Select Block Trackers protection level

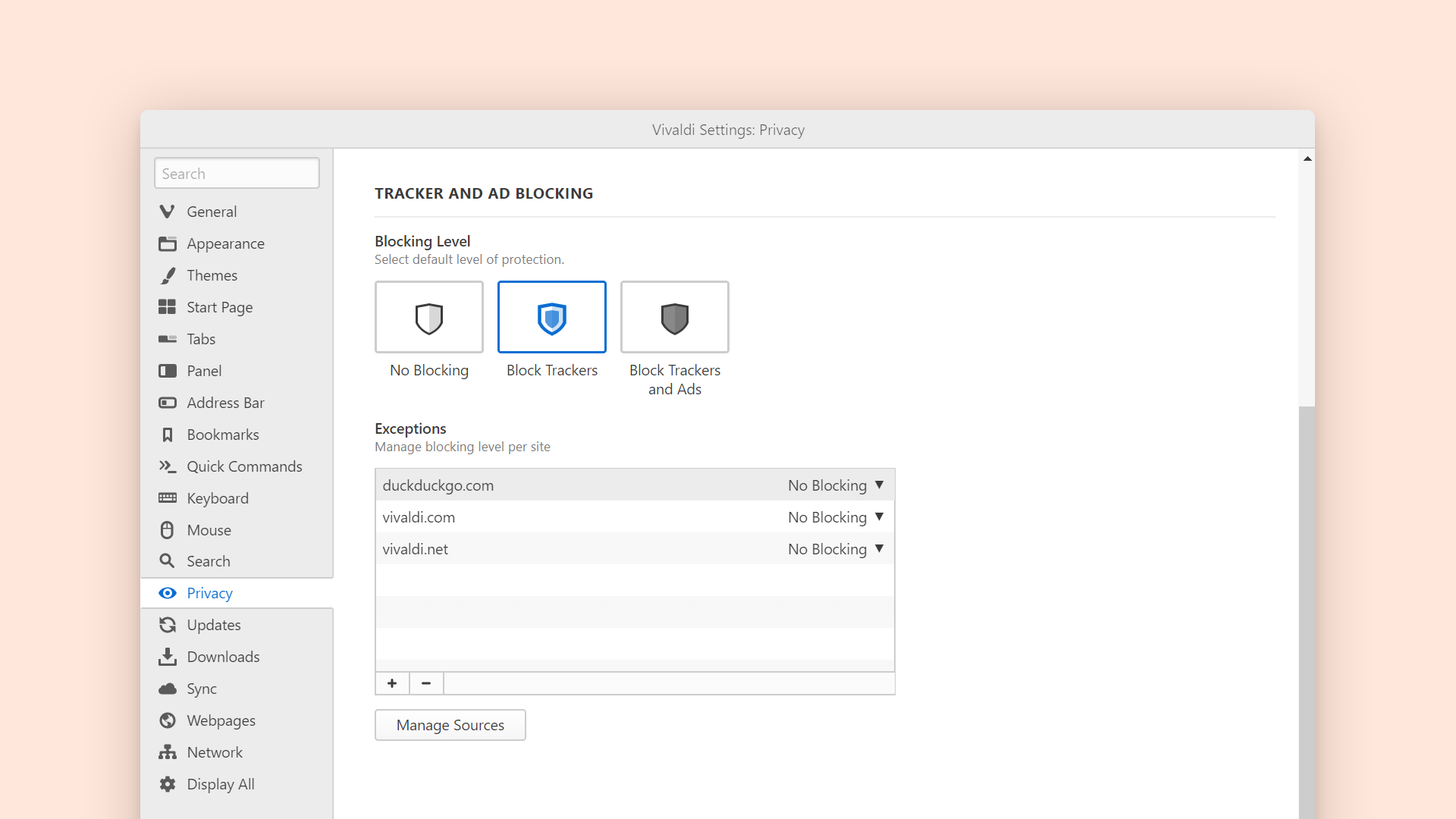[551, 317]
